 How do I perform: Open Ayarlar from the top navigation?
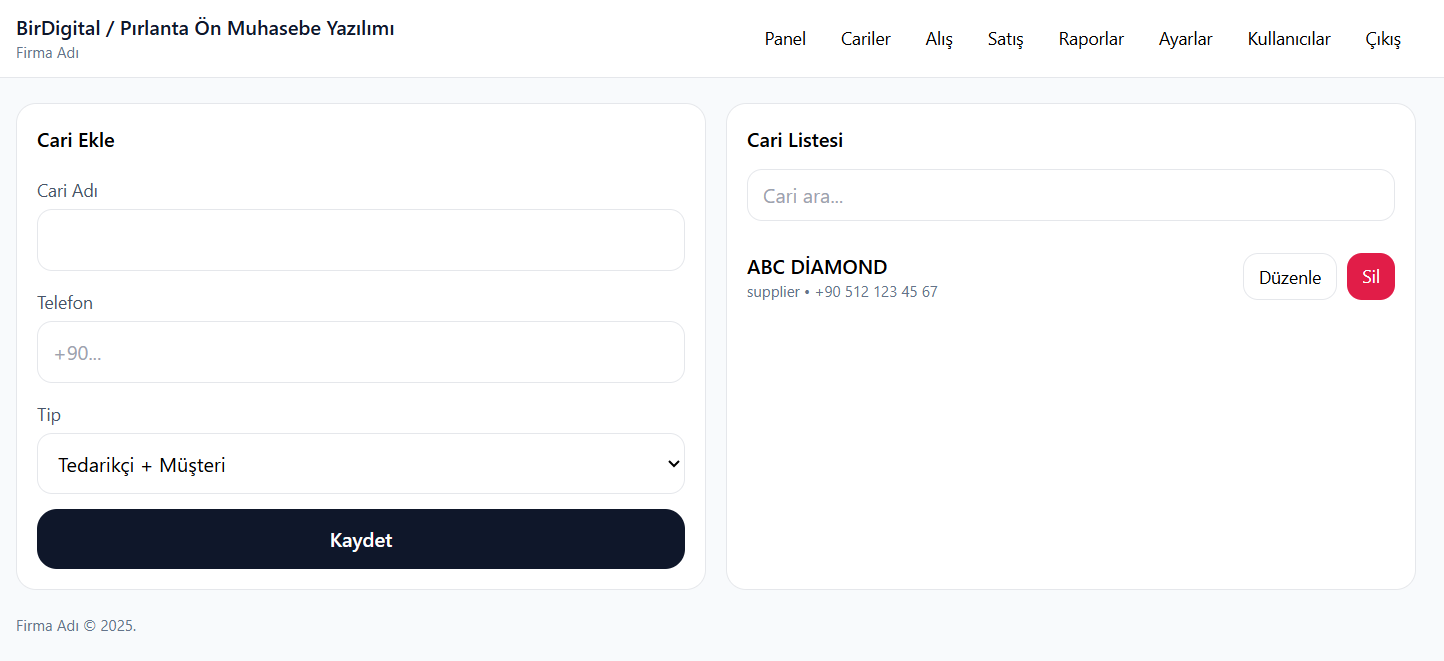1185,39
